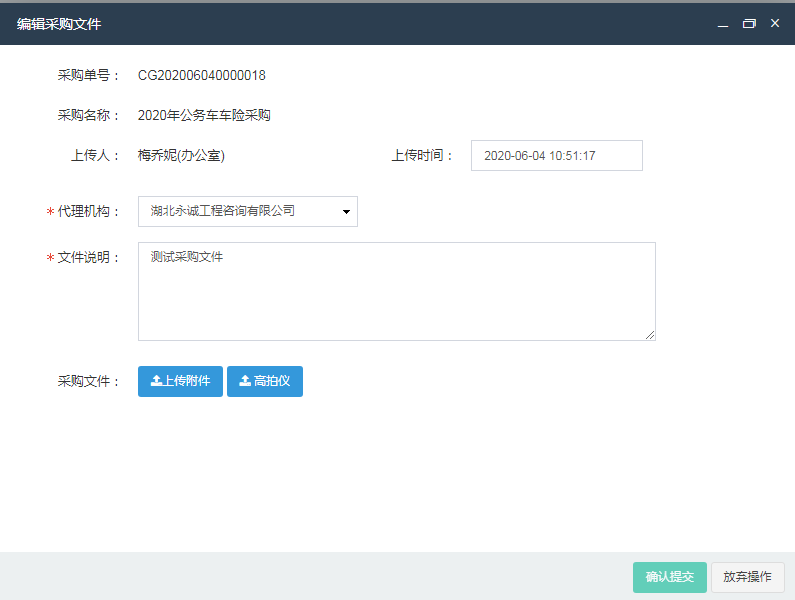Click the 上传时间 date field
This screenshot has width=795, height=600.
pos(557,155)
